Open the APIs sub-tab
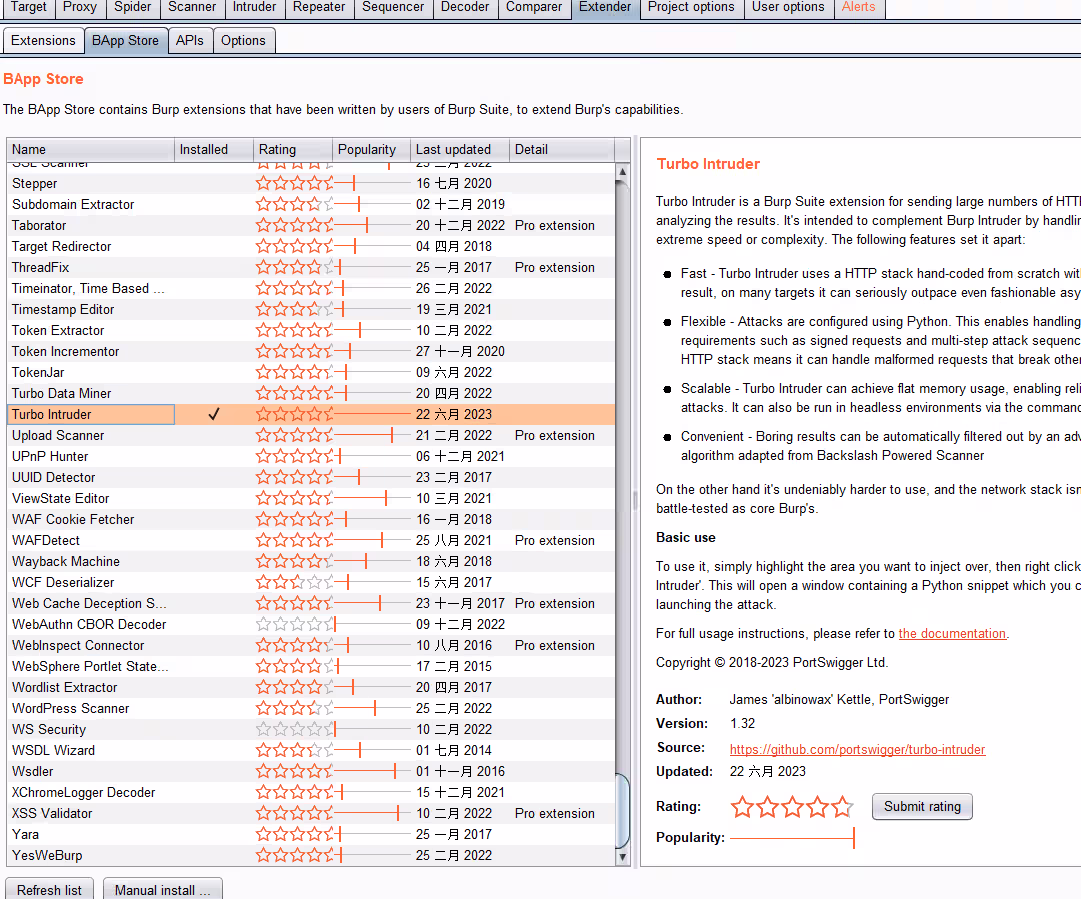This screenshot has width=1081, height=899. click(190, 40)
